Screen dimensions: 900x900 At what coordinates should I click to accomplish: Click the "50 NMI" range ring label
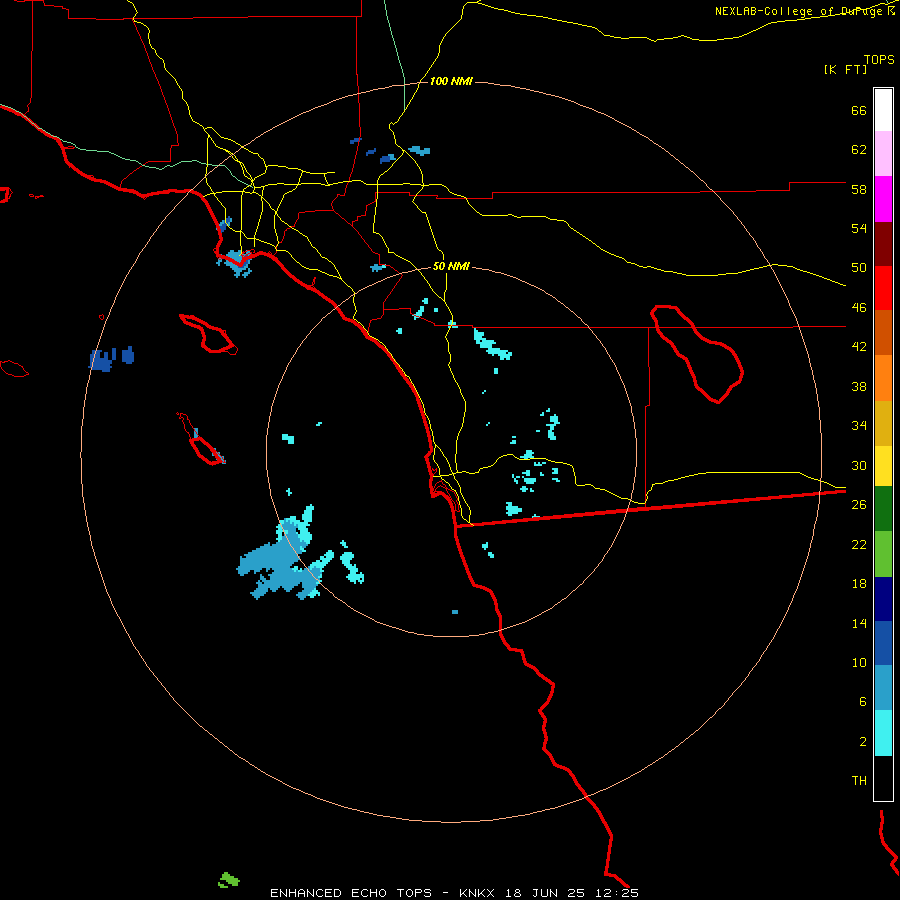pyautogui.click(x=451, y=266)
